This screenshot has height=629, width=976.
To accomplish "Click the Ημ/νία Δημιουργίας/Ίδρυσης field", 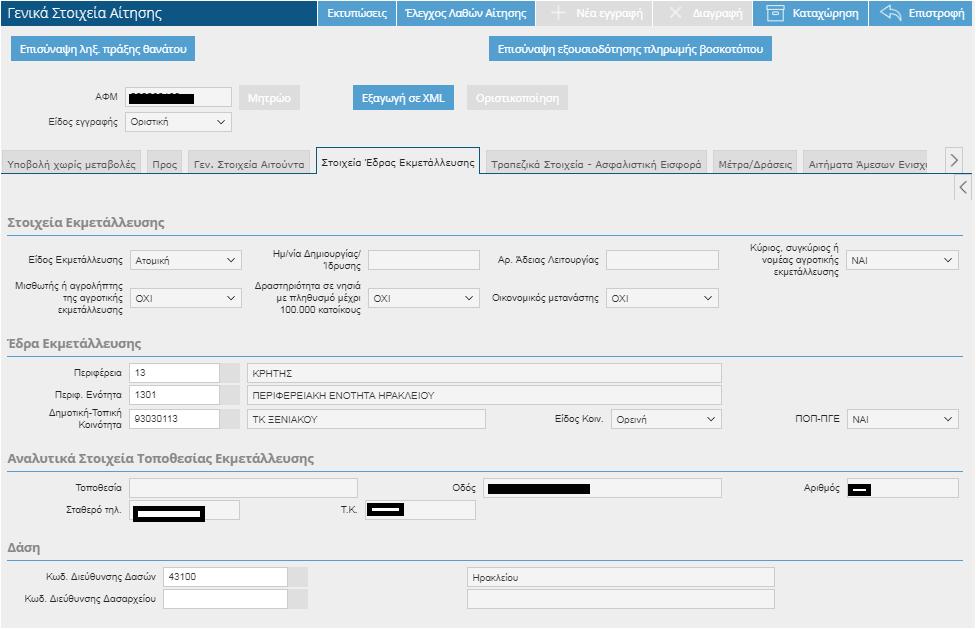I will pos(424,260).
